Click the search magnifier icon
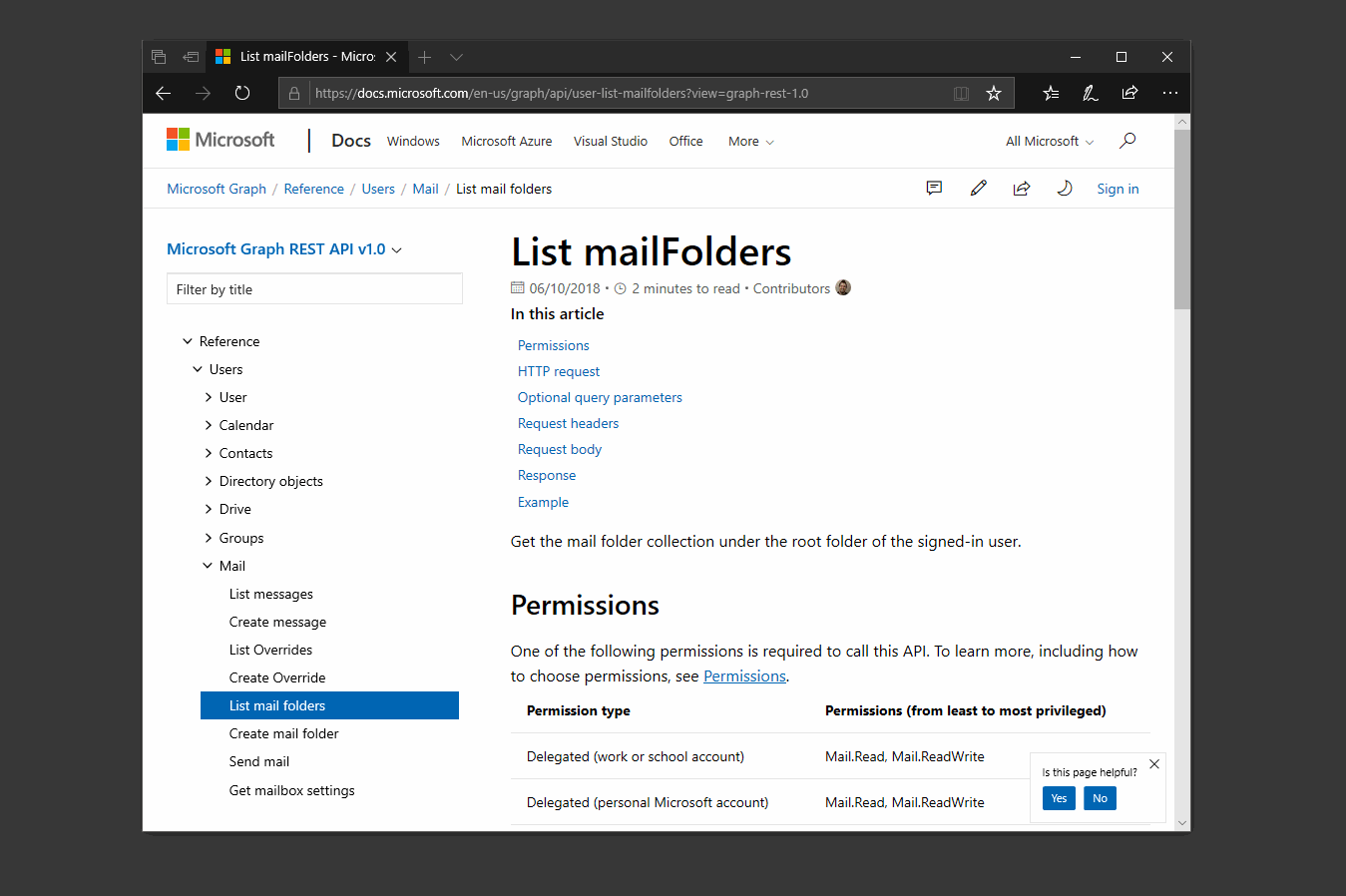Screen dimensions: 1346x896 pos(1127,141)
